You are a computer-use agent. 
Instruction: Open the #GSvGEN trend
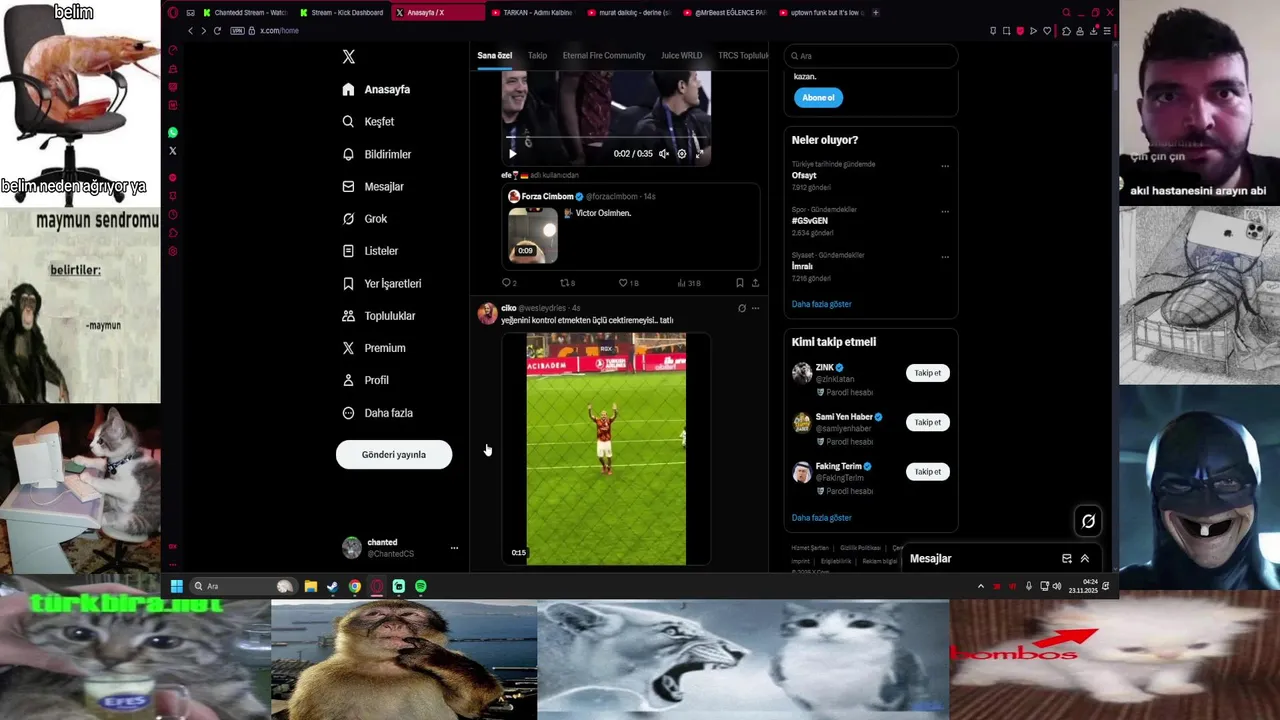tap(810, 220)
